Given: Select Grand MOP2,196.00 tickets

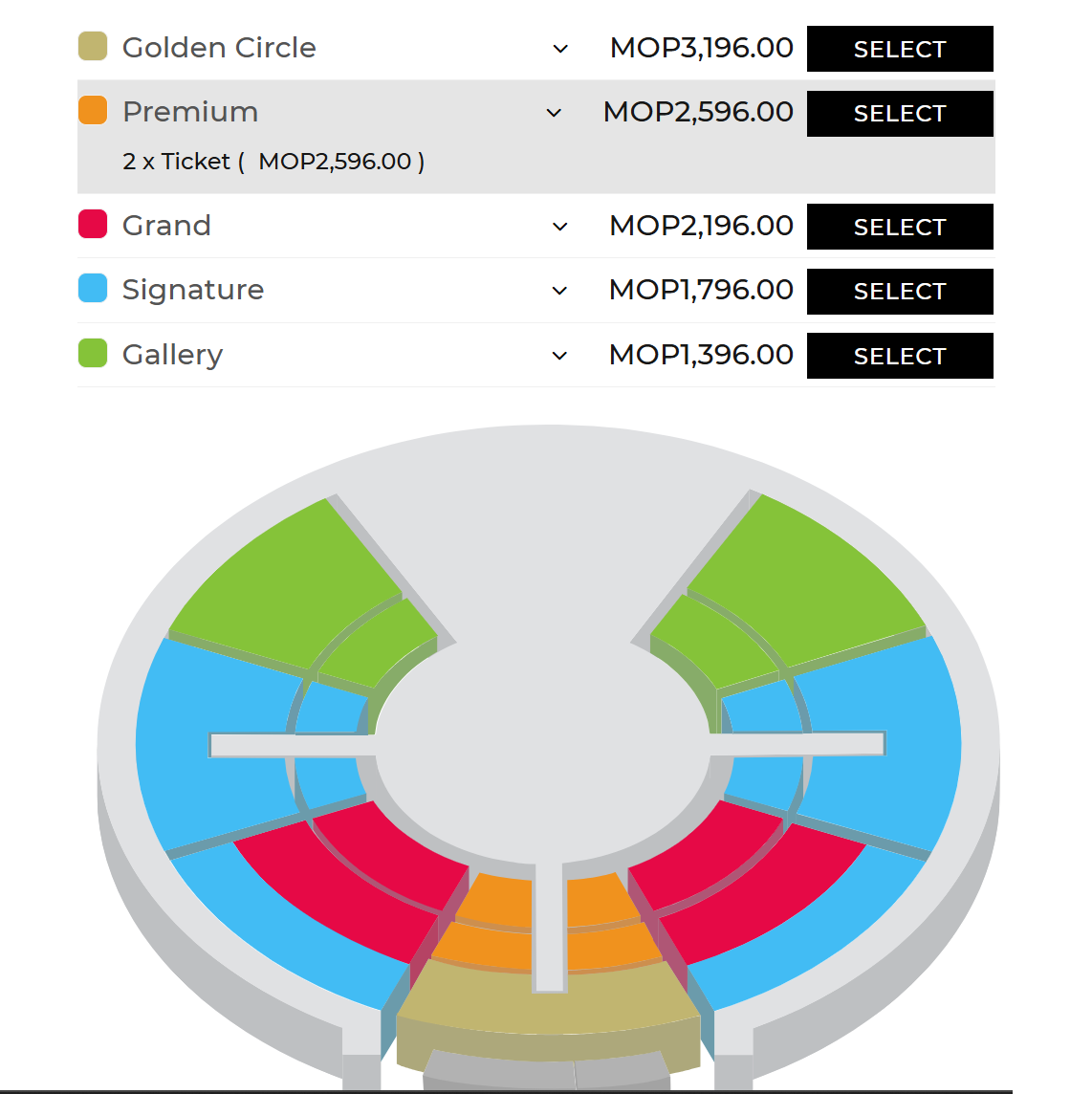Looking at the screenshot, I should point(900,227).
